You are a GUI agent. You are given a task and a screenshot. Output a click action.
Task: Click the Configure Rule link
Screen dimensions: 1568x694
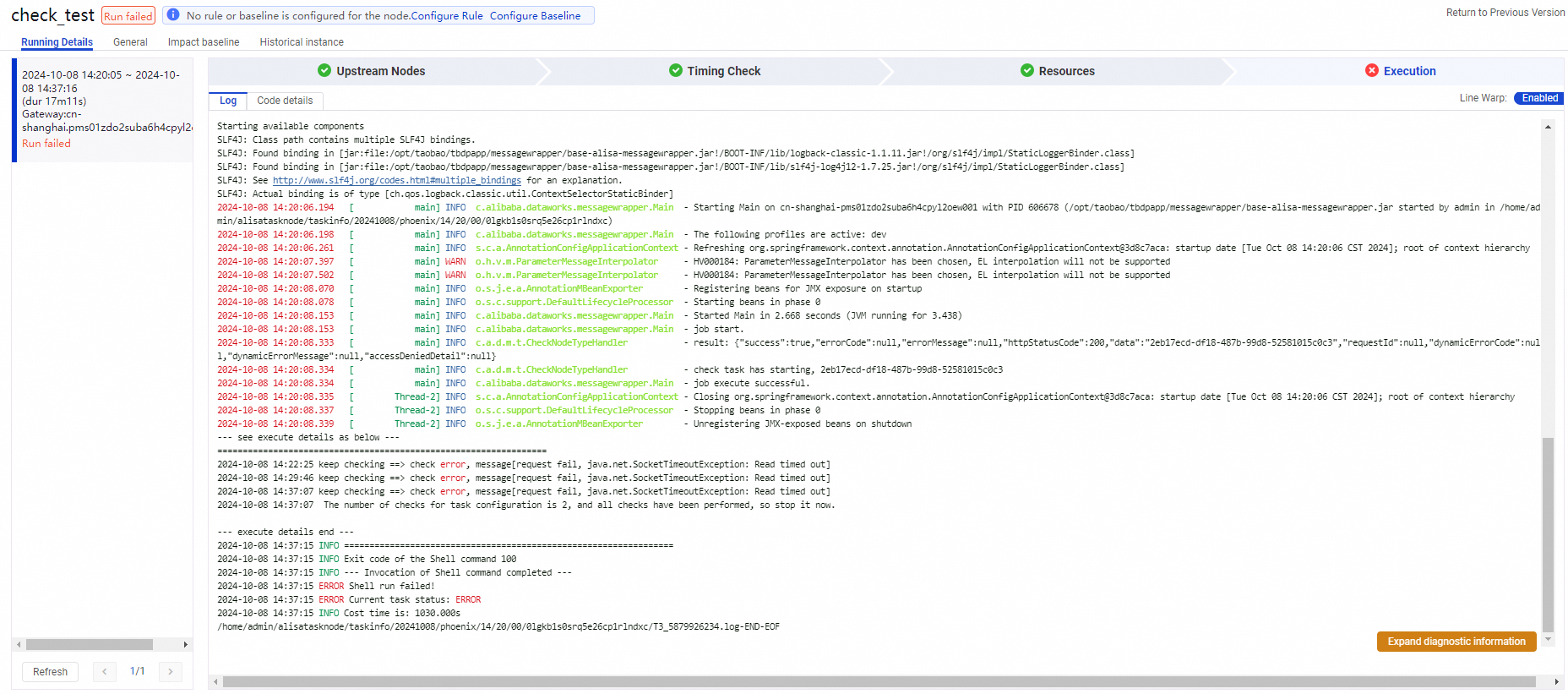tap(447, 16)
